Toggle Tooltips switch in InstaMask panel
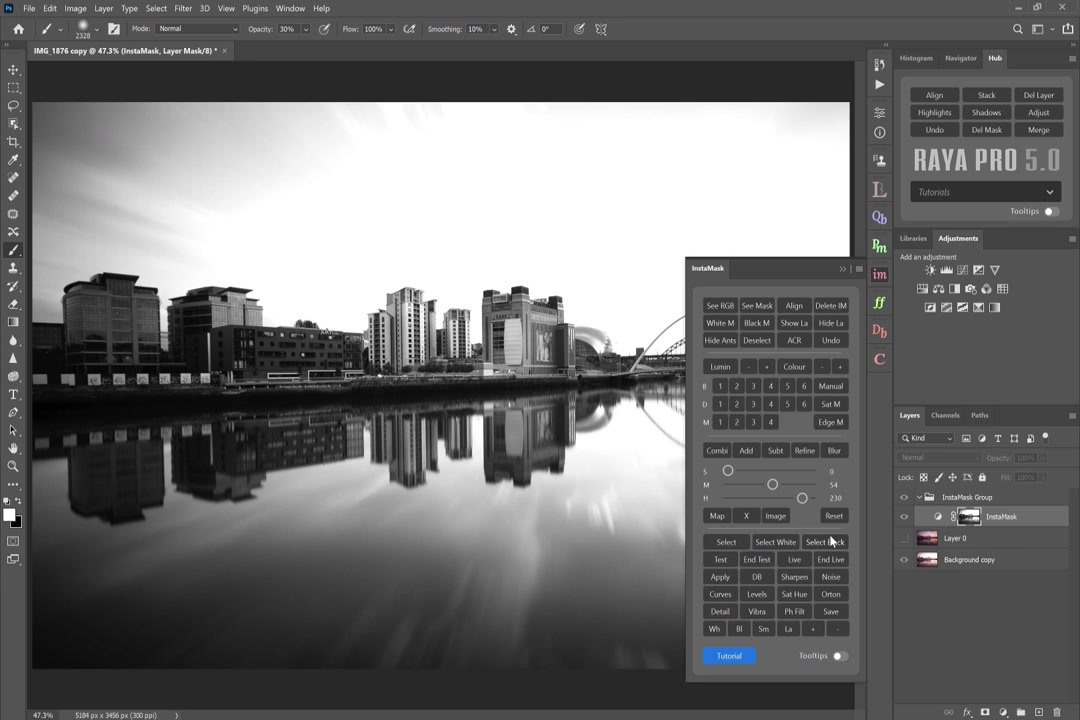 click(x=839, y=656)
